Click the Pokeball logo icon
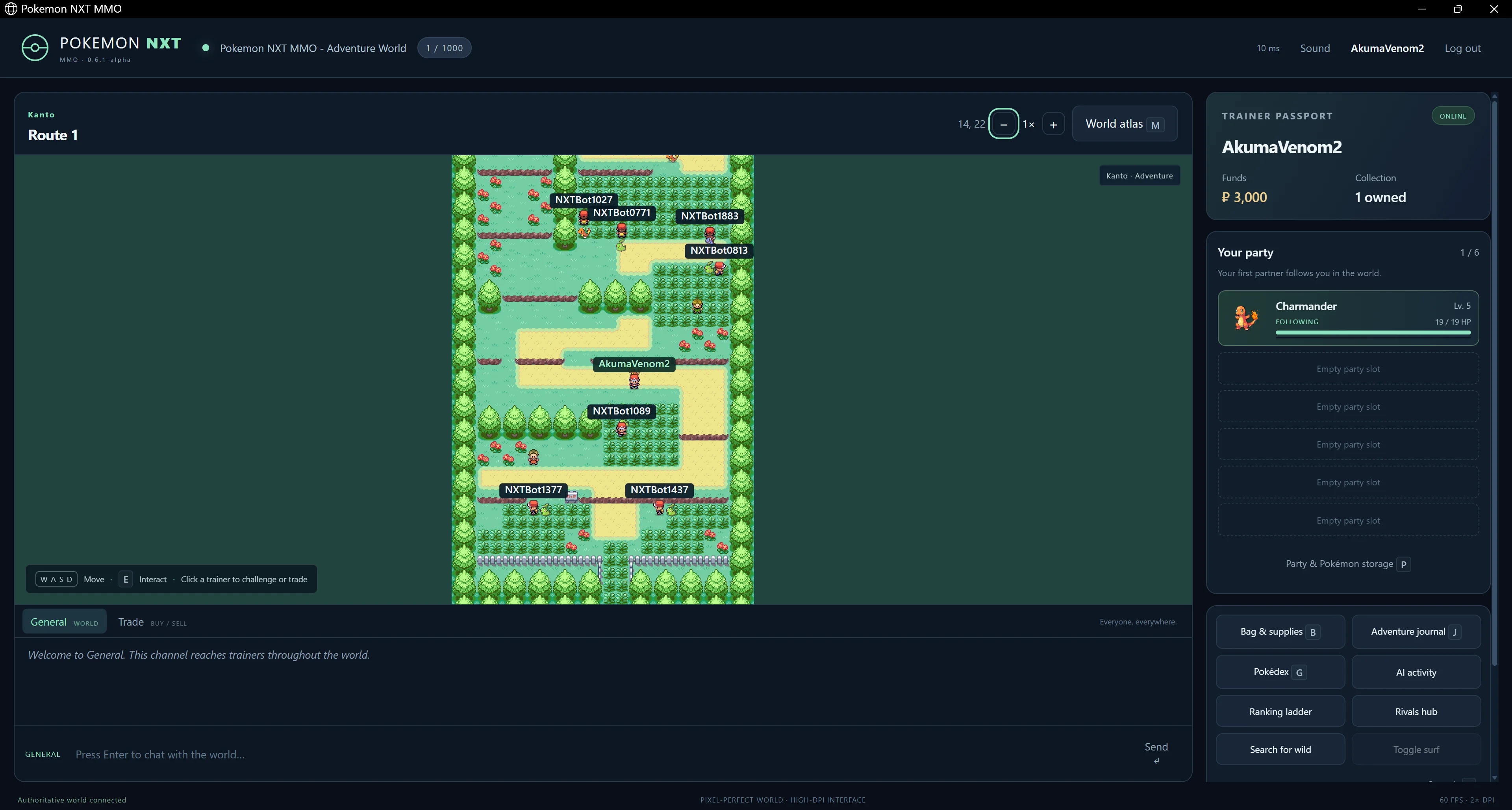Screen dimensions: 1512x810 (x=35, y=48)
